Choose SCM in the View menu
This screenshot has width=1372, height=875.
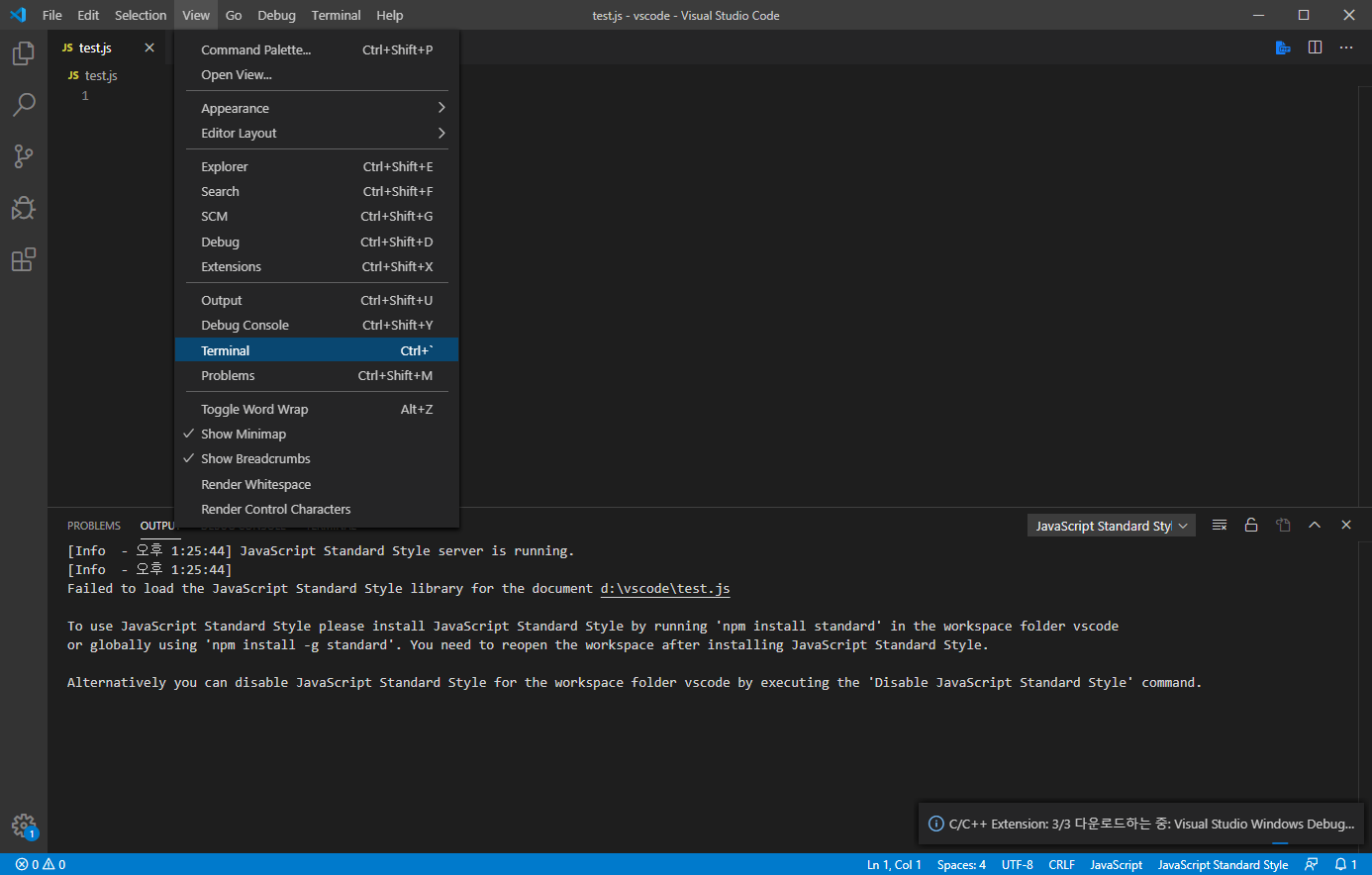coord(317,216)
